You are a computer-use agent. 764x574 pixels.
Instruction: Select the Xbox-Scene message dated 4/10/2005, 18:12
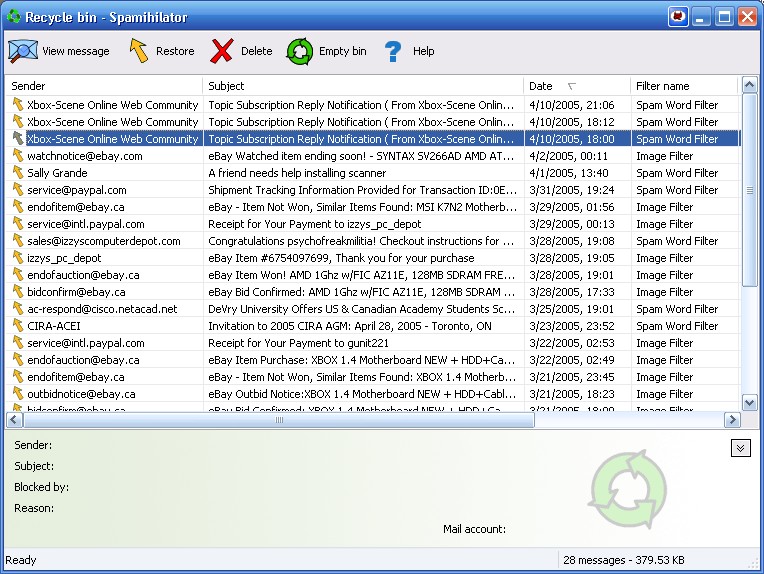pos(373,122)
